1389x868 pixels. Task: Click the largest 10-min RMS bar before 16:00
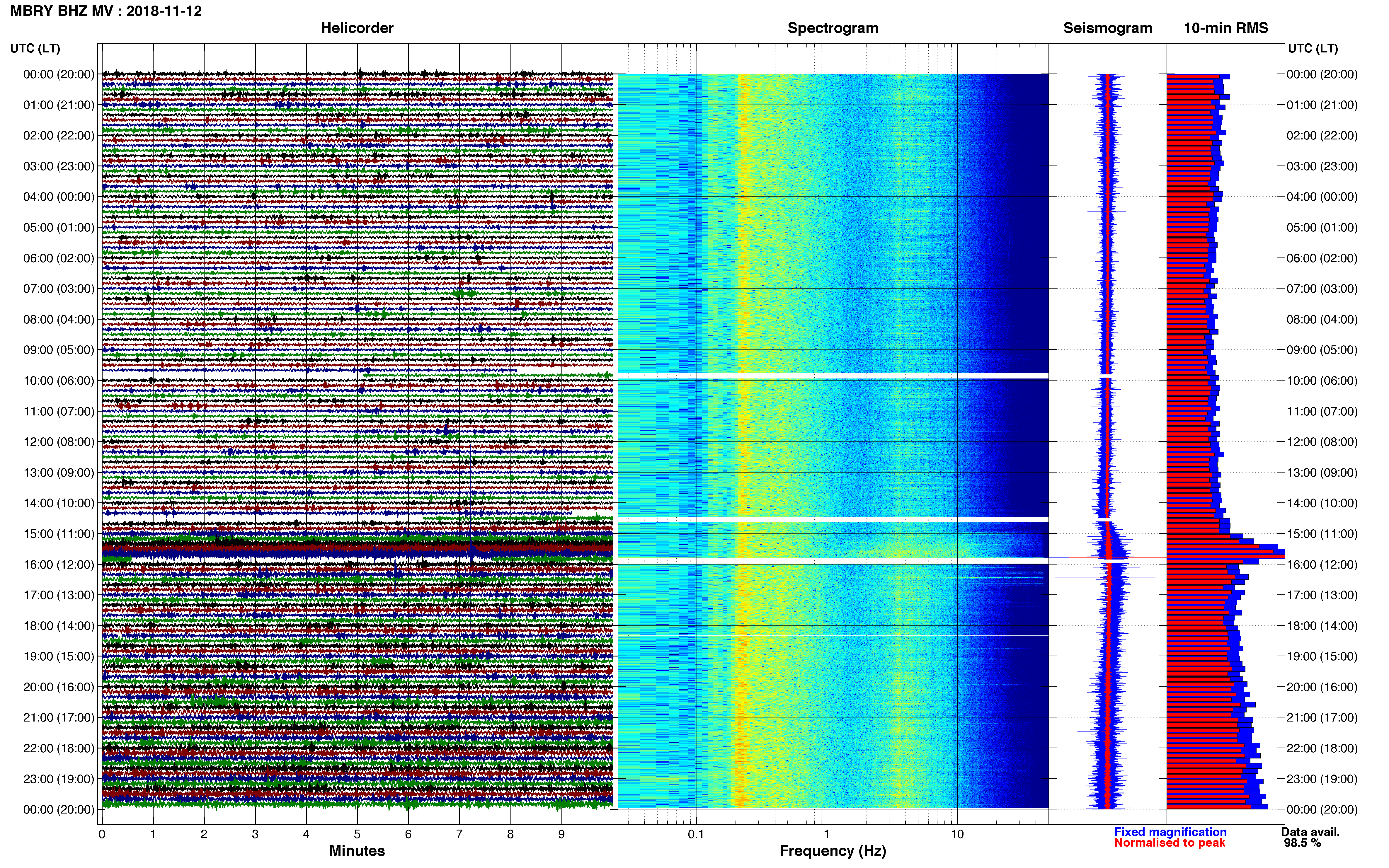click(1225, 557)
